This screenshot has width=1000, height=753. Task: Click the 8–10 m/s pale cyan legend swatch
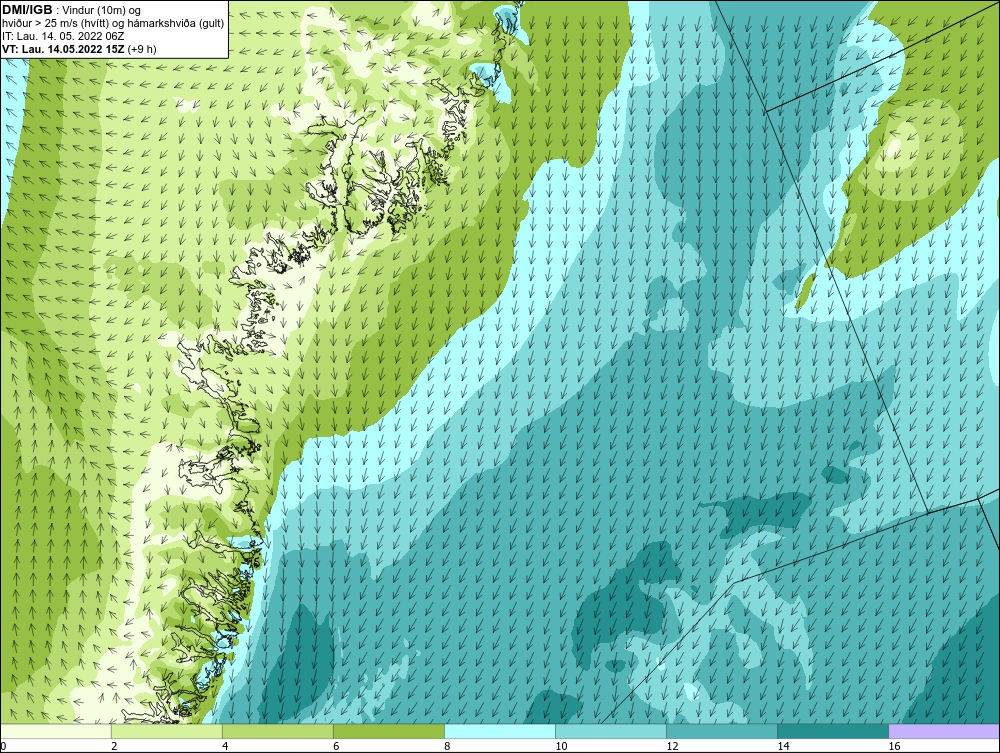click(x=499, y=731)
